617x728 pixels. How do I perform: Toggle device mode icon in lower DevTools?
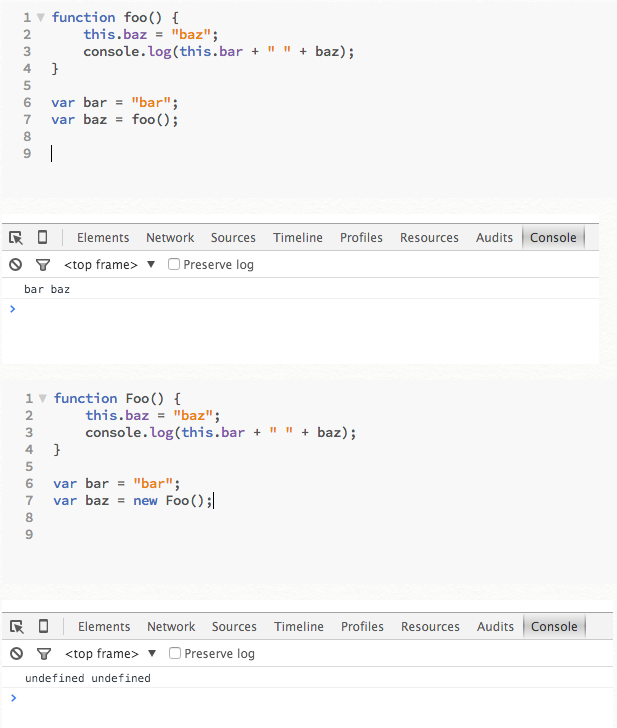click(x=43, y=626)
